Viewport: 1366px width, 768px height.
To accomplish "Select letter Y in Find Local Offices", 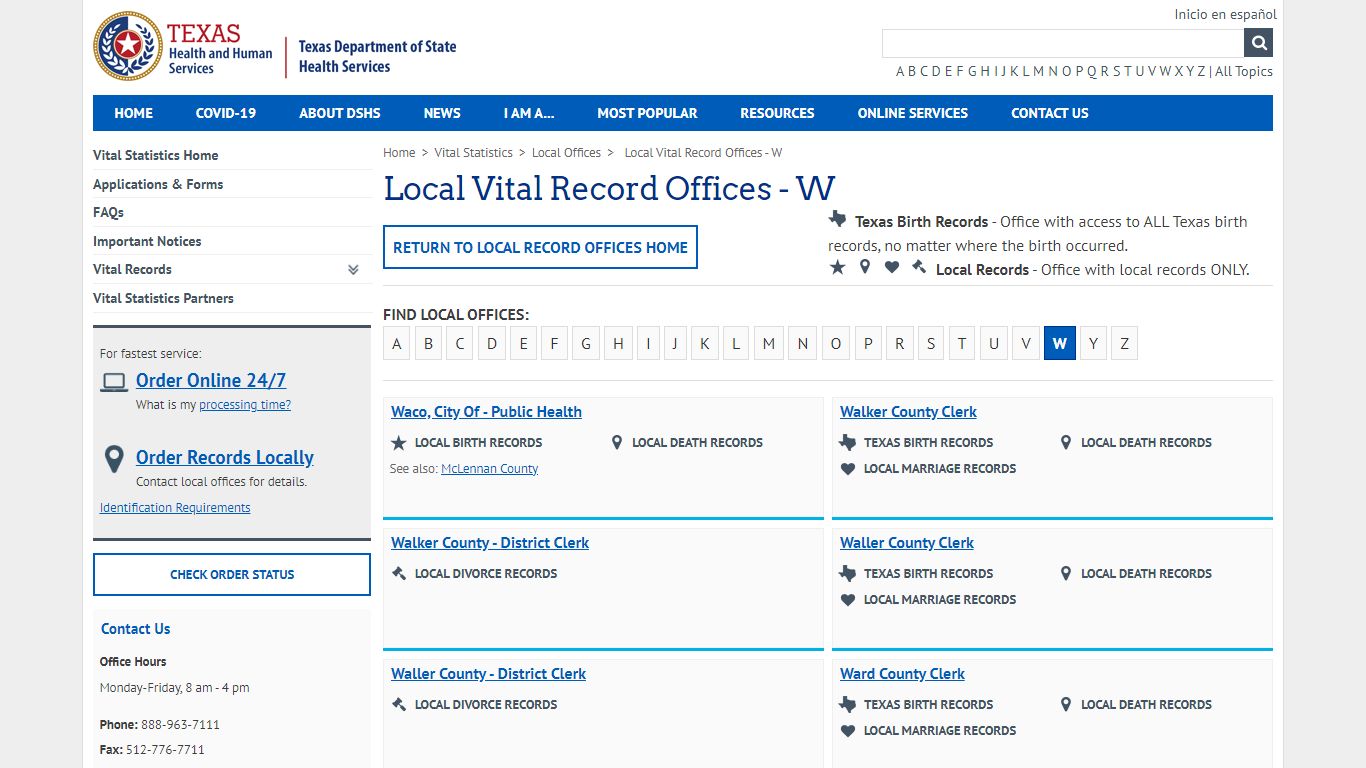I will pyautogui.click(x=1093, y=343).
